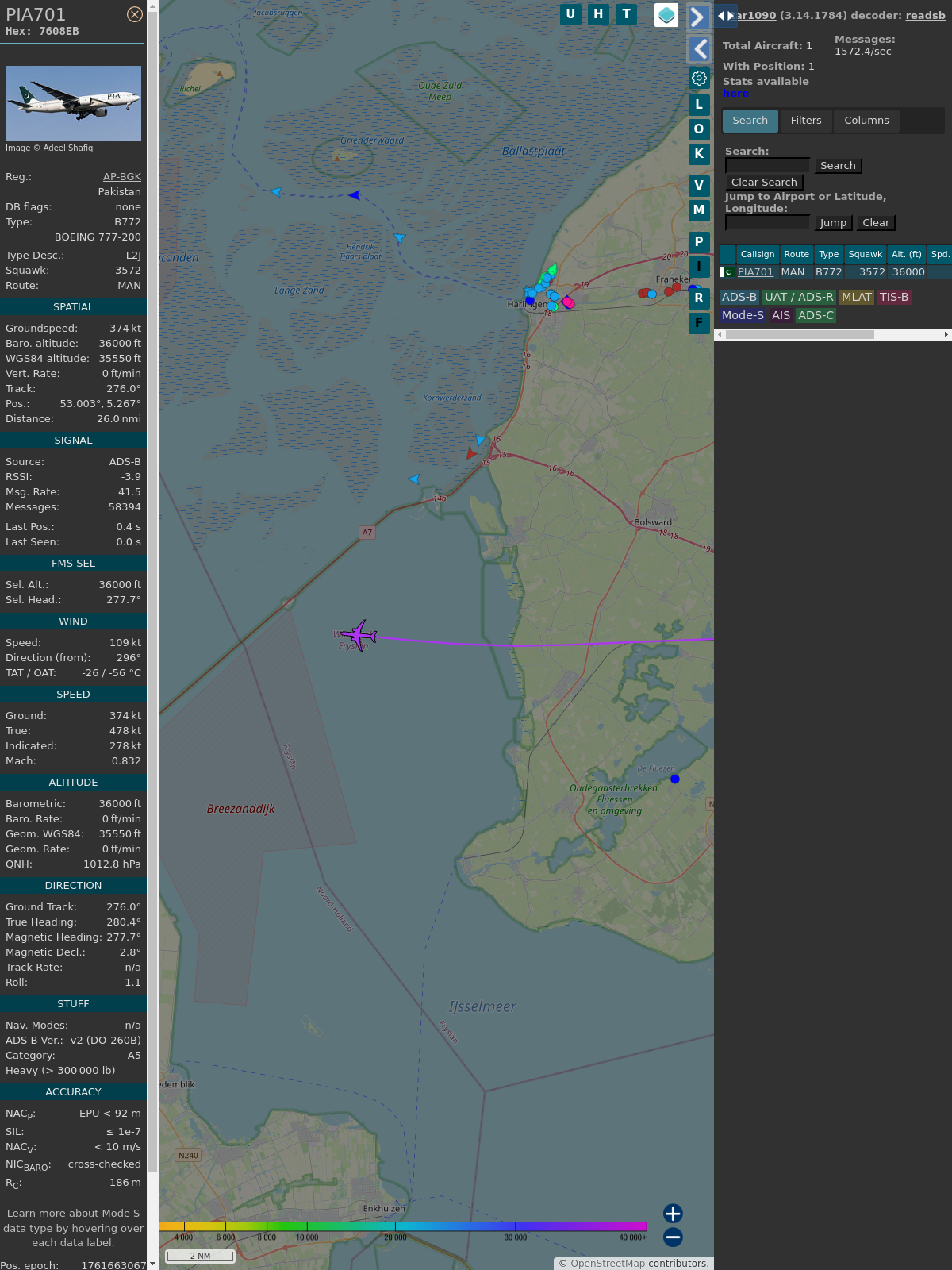Open the stats available here link

pos(735,93)
